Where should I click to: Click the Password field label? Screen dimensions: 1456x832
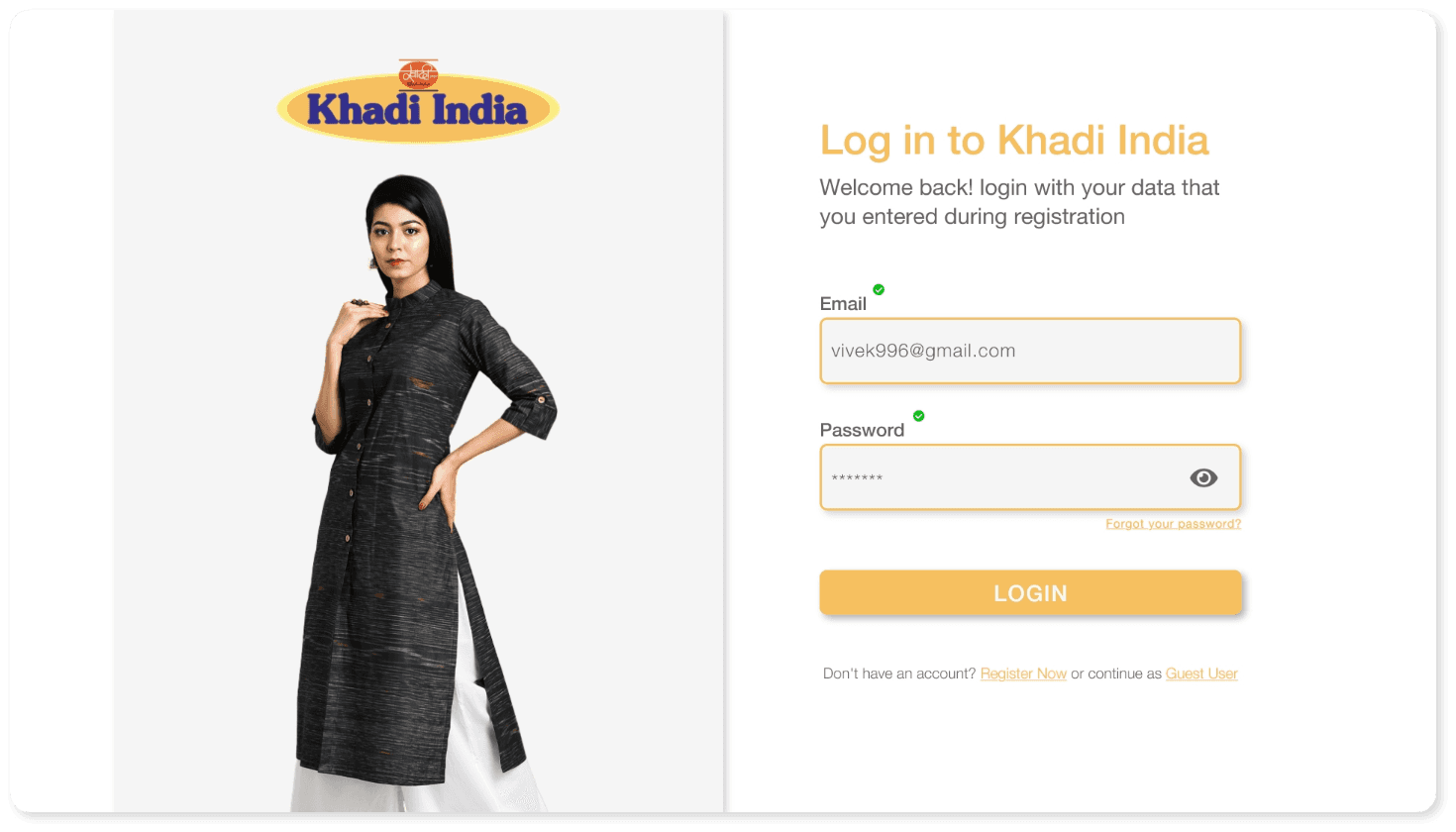[x=862, y=430]
